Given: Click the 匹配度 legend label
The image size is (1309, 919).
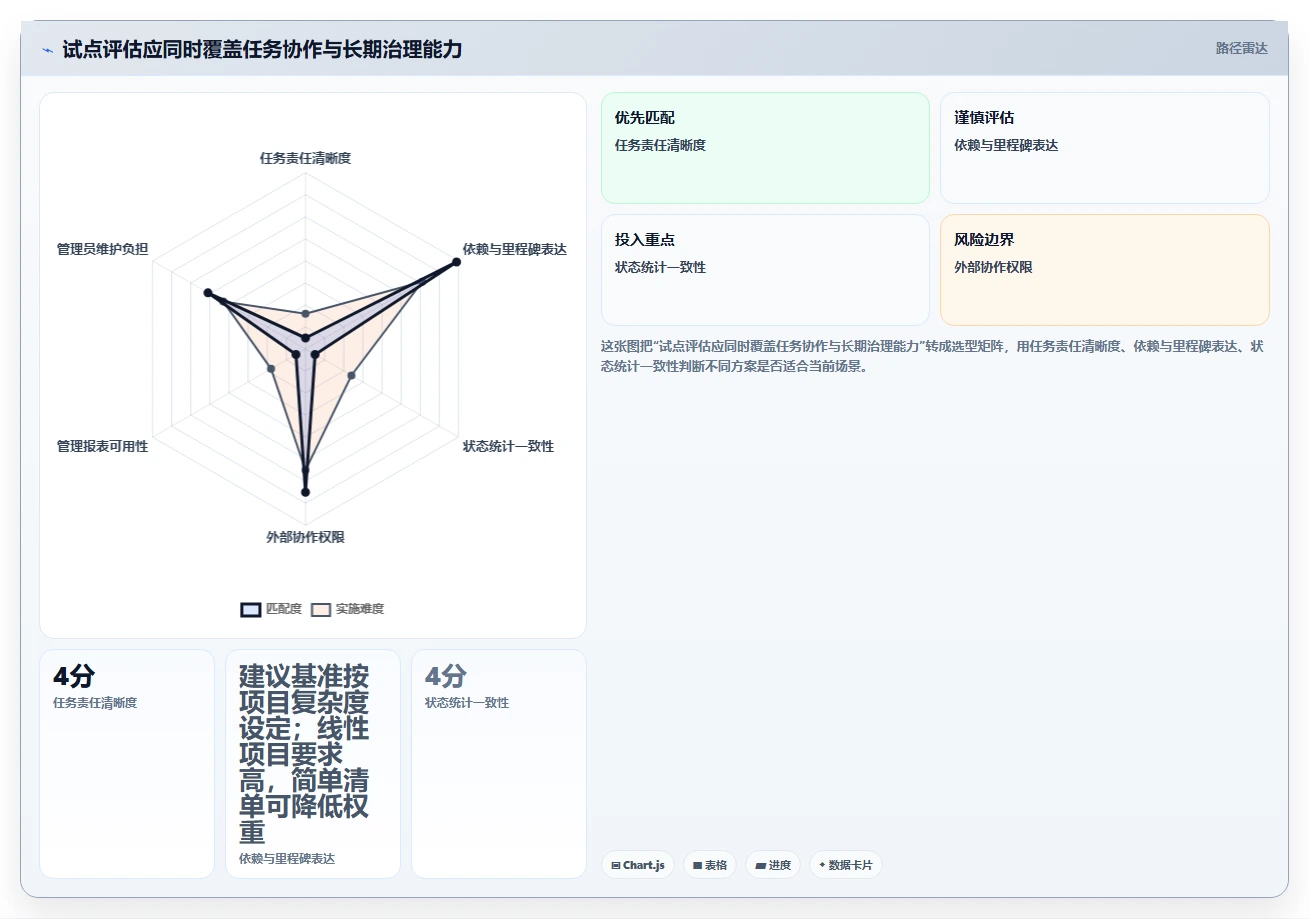Looking at the screenshot, I should coord(284,609).
